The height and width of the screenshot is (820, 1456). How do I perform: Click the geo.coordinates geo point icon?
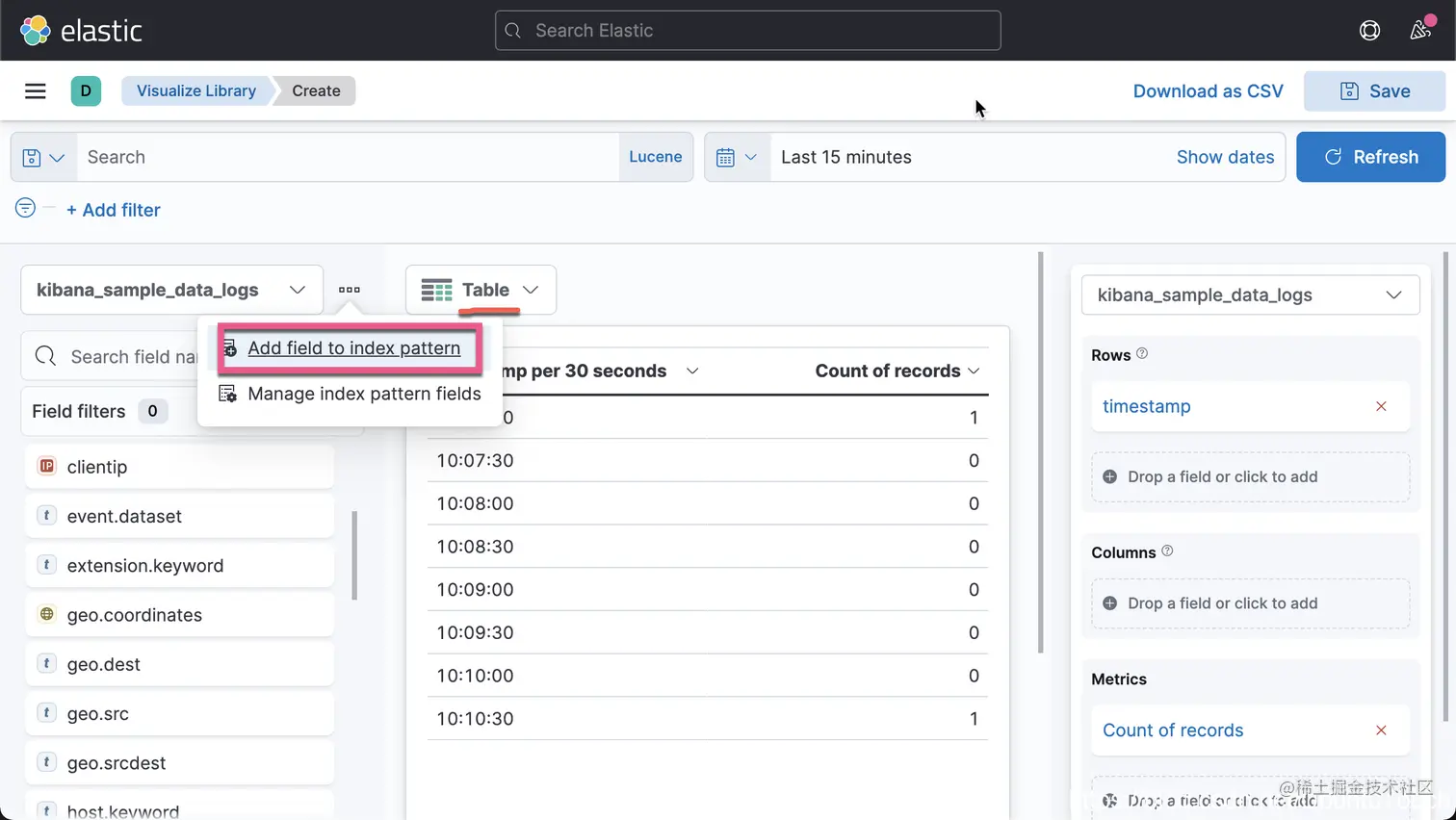(46, 614)
